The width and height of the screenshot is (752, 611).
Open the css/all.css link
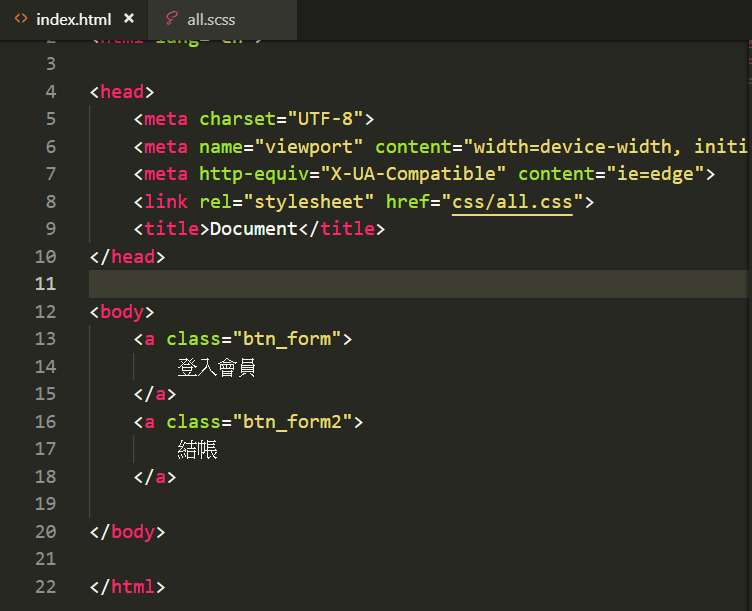click(x=512, y=202)
